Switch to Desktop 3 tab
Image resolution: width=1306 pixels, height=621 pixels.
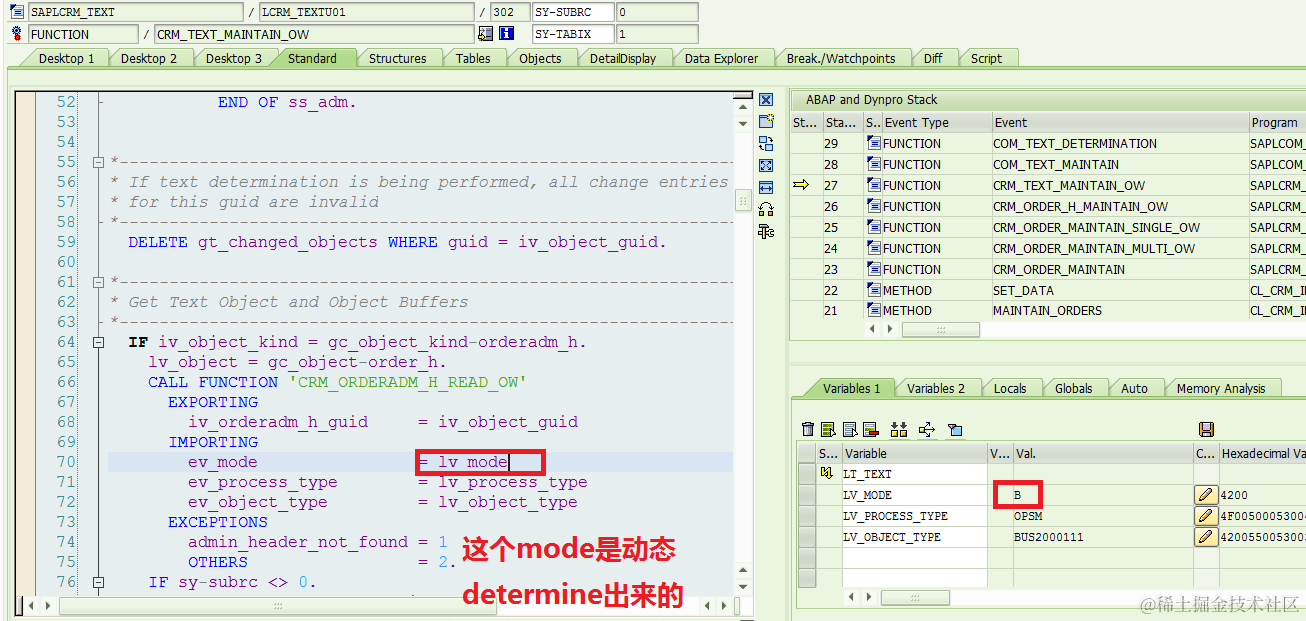click(234, 58)
